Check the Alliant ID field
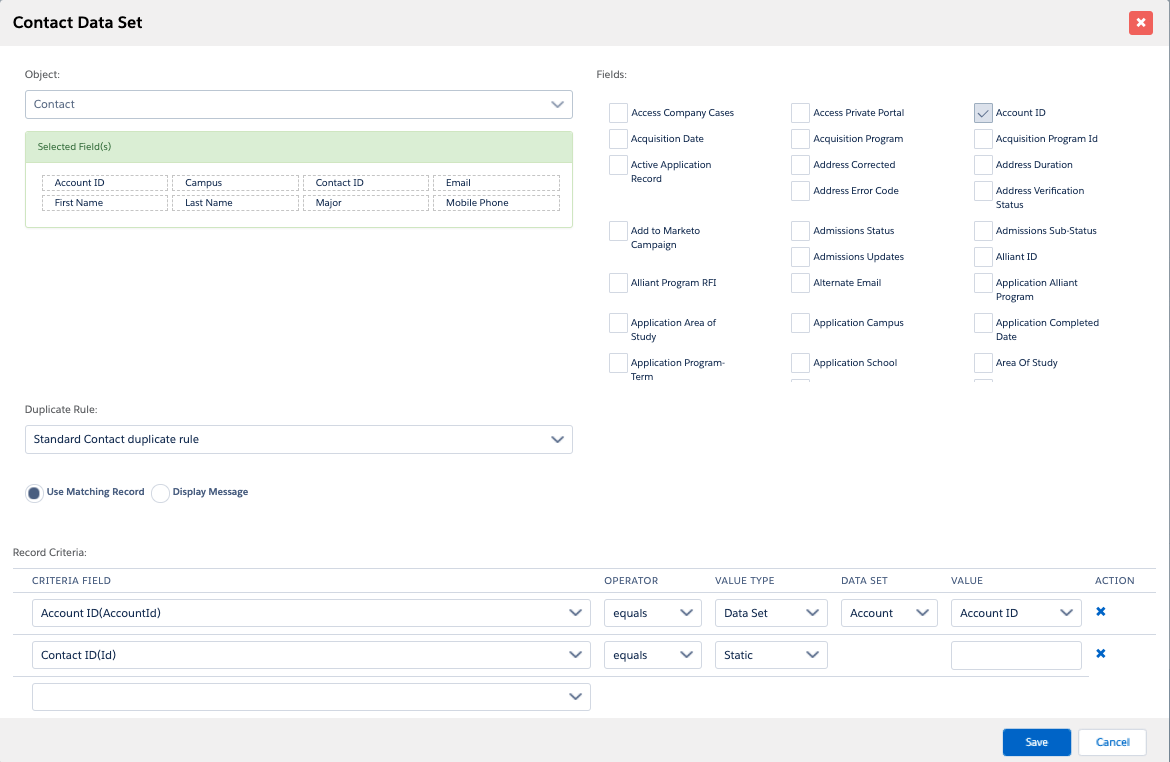This screenshot has height=762, width=1170. 983,257
